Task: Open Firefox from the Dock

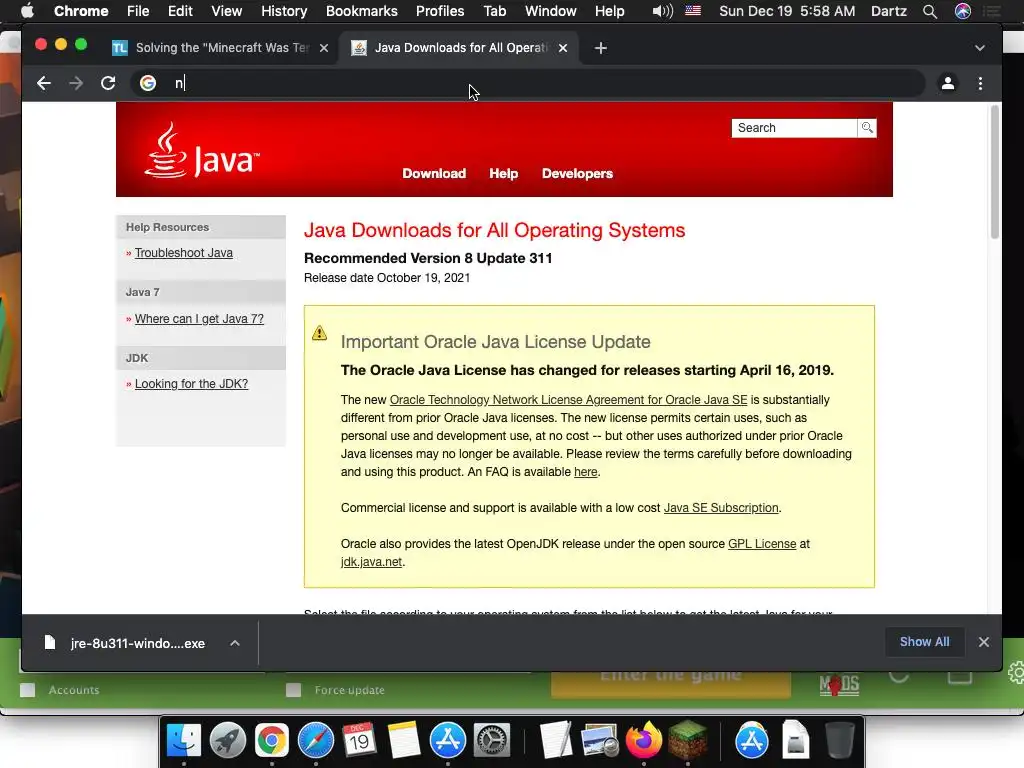Action: 643,741
